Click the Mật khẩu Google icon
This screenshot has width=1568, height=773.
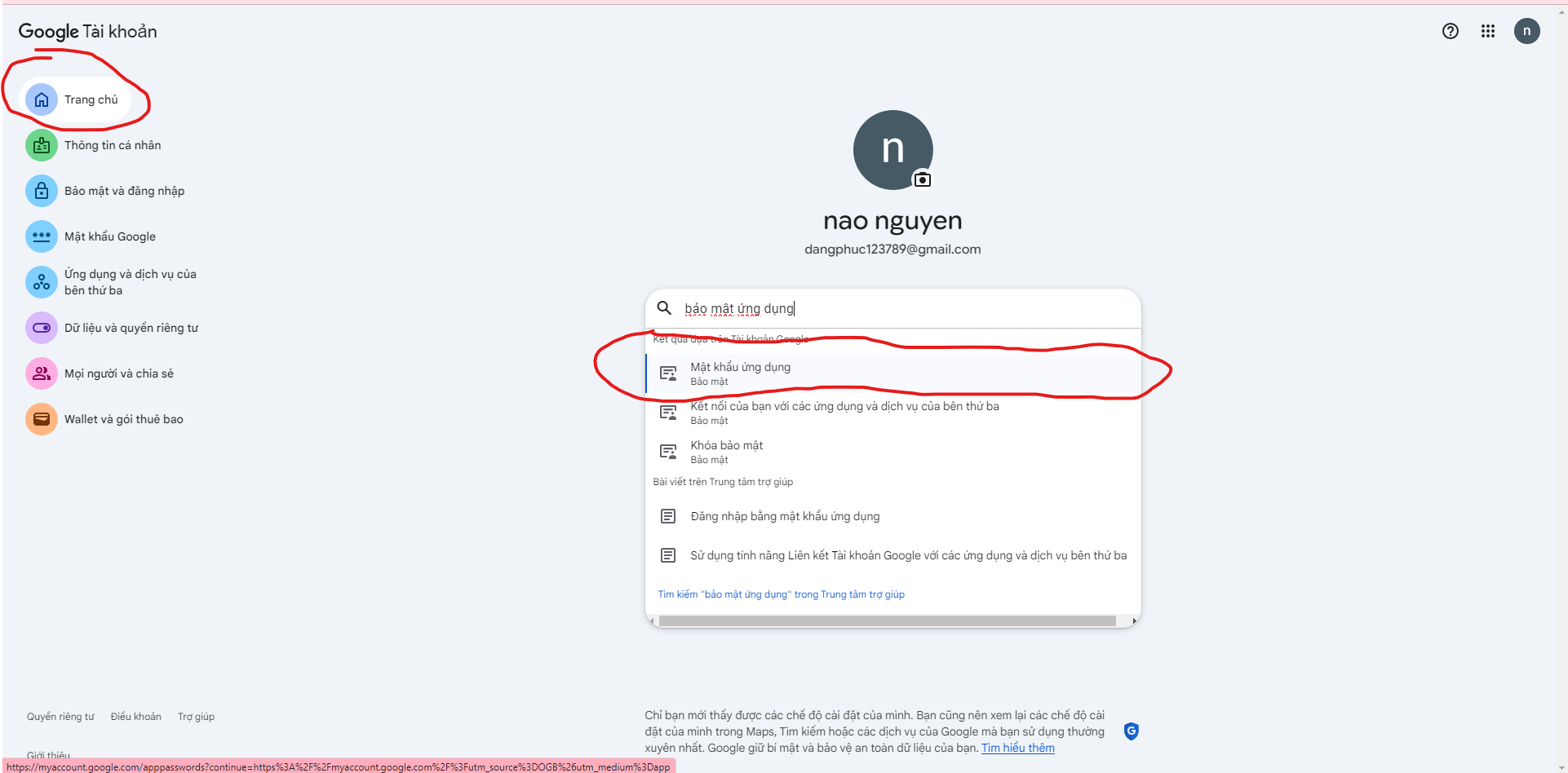click(42, 236)
